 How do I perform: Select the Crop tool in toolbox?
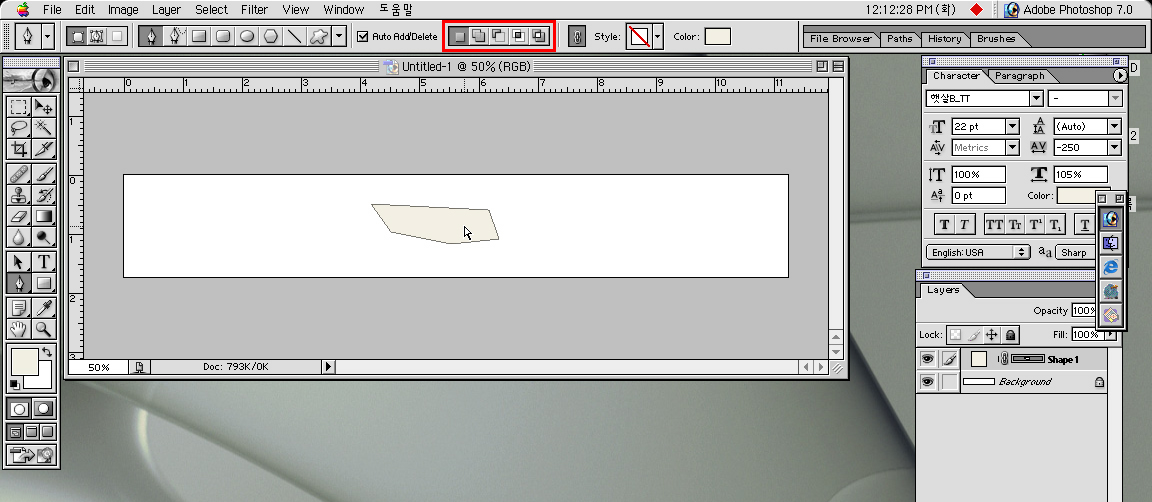tap(18, 149)
